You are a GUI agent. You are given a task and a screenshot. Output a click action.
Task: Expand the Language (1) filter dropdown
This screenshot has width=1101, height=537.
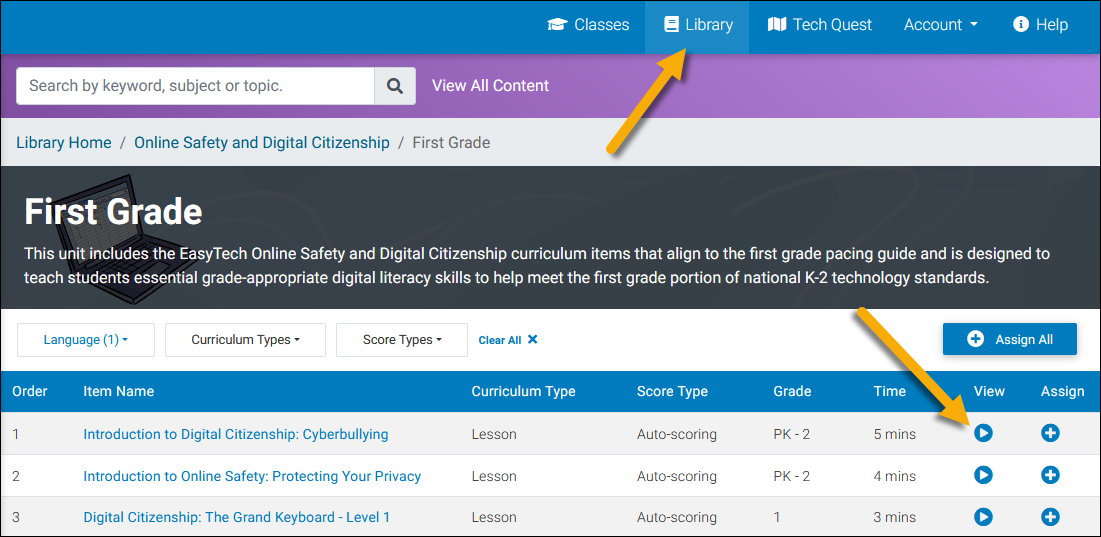click(85, 340)
